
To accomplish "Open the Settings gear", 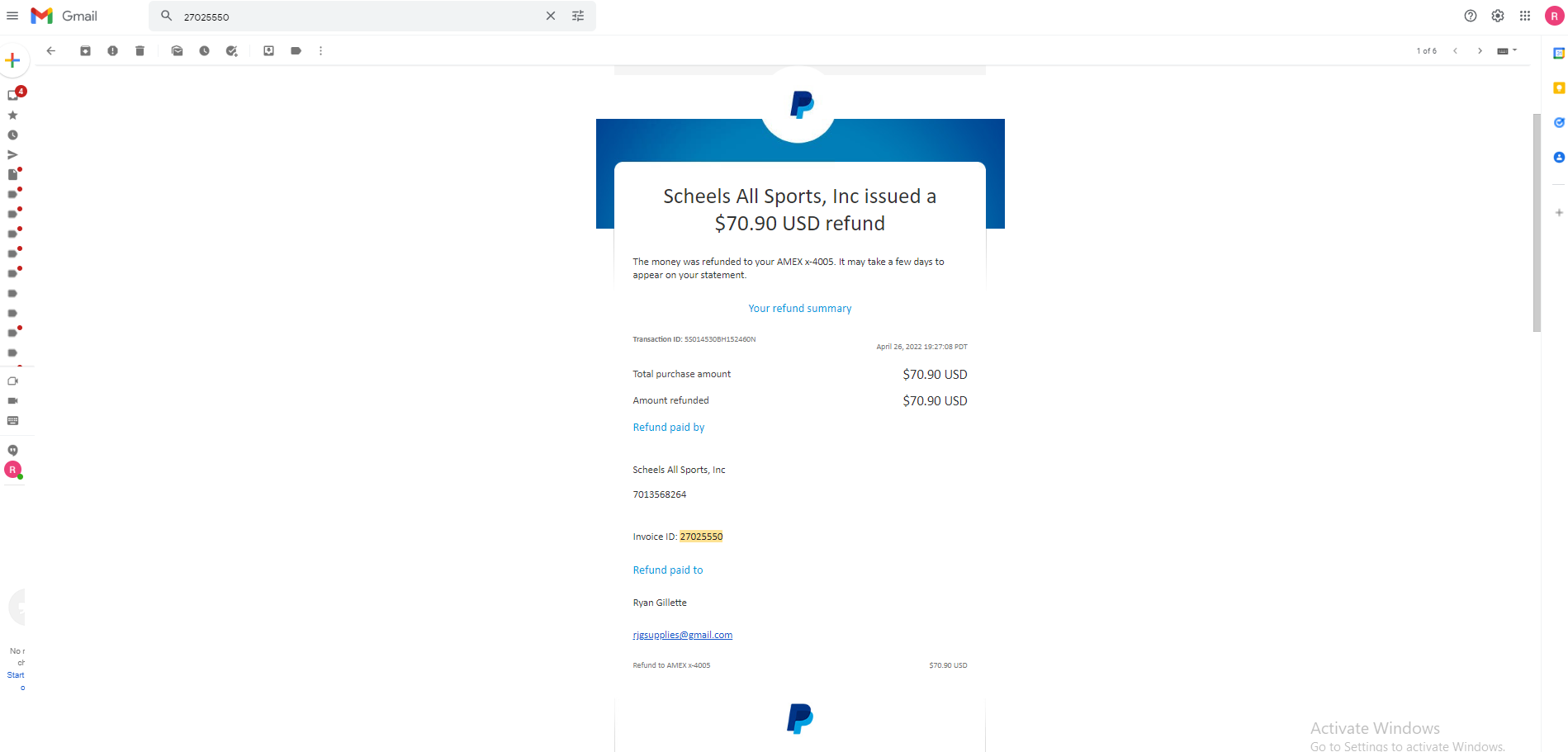I will (1498, 16).
